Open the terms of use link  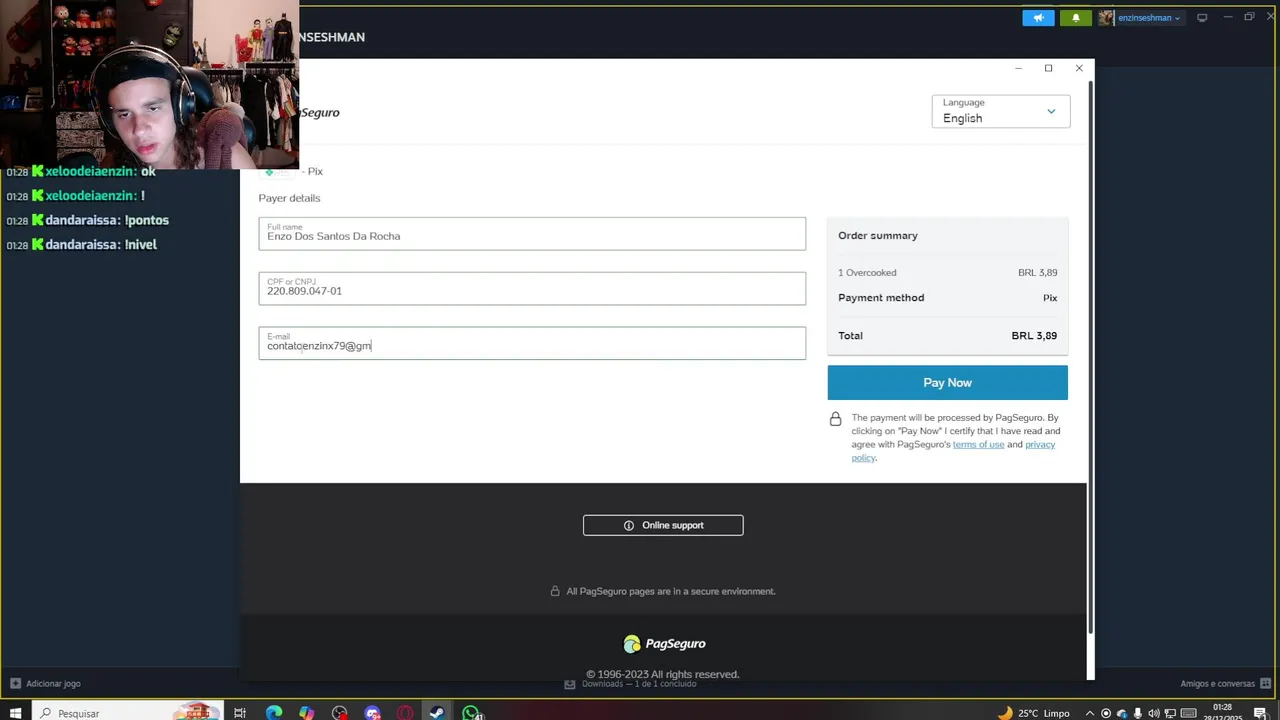[x=978, y=444]
